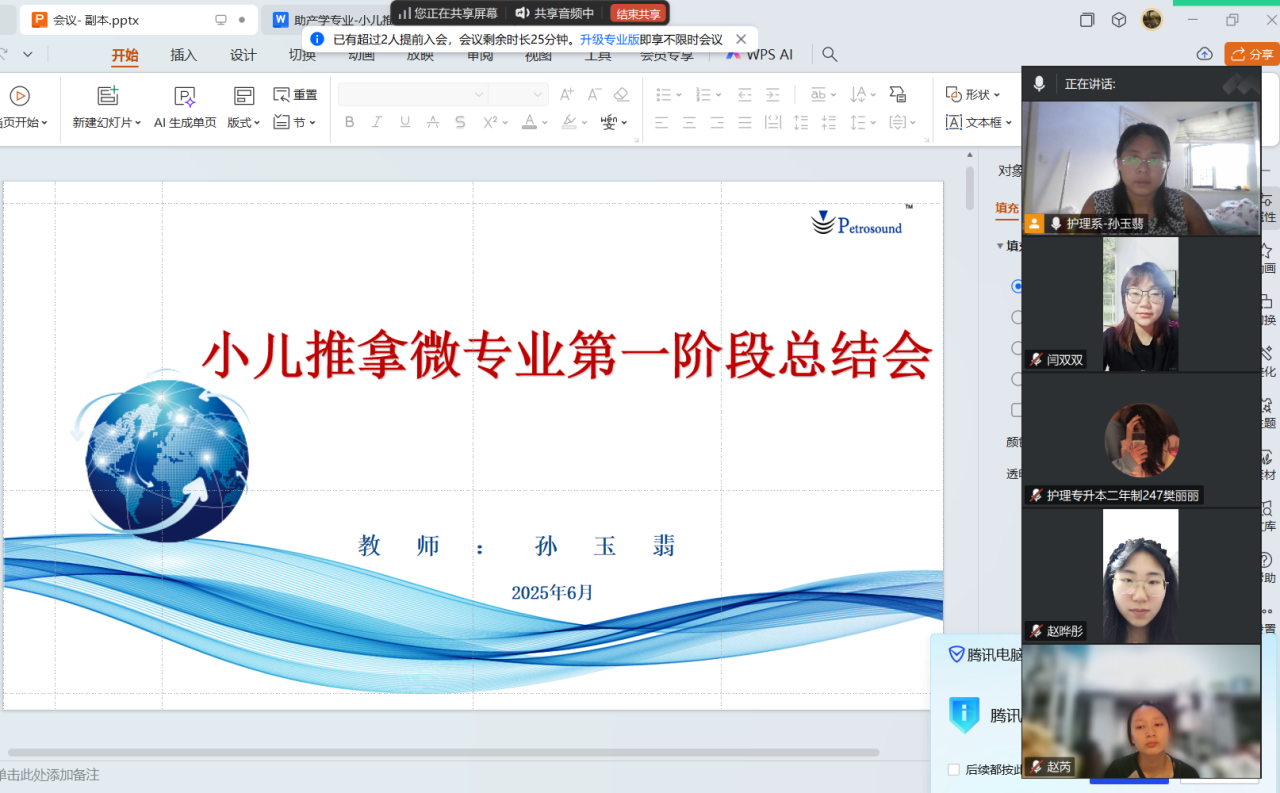This screenshot has width=1280, height=793.
Task: Open the ribbon search magnifier
Action: coord(829,55)
